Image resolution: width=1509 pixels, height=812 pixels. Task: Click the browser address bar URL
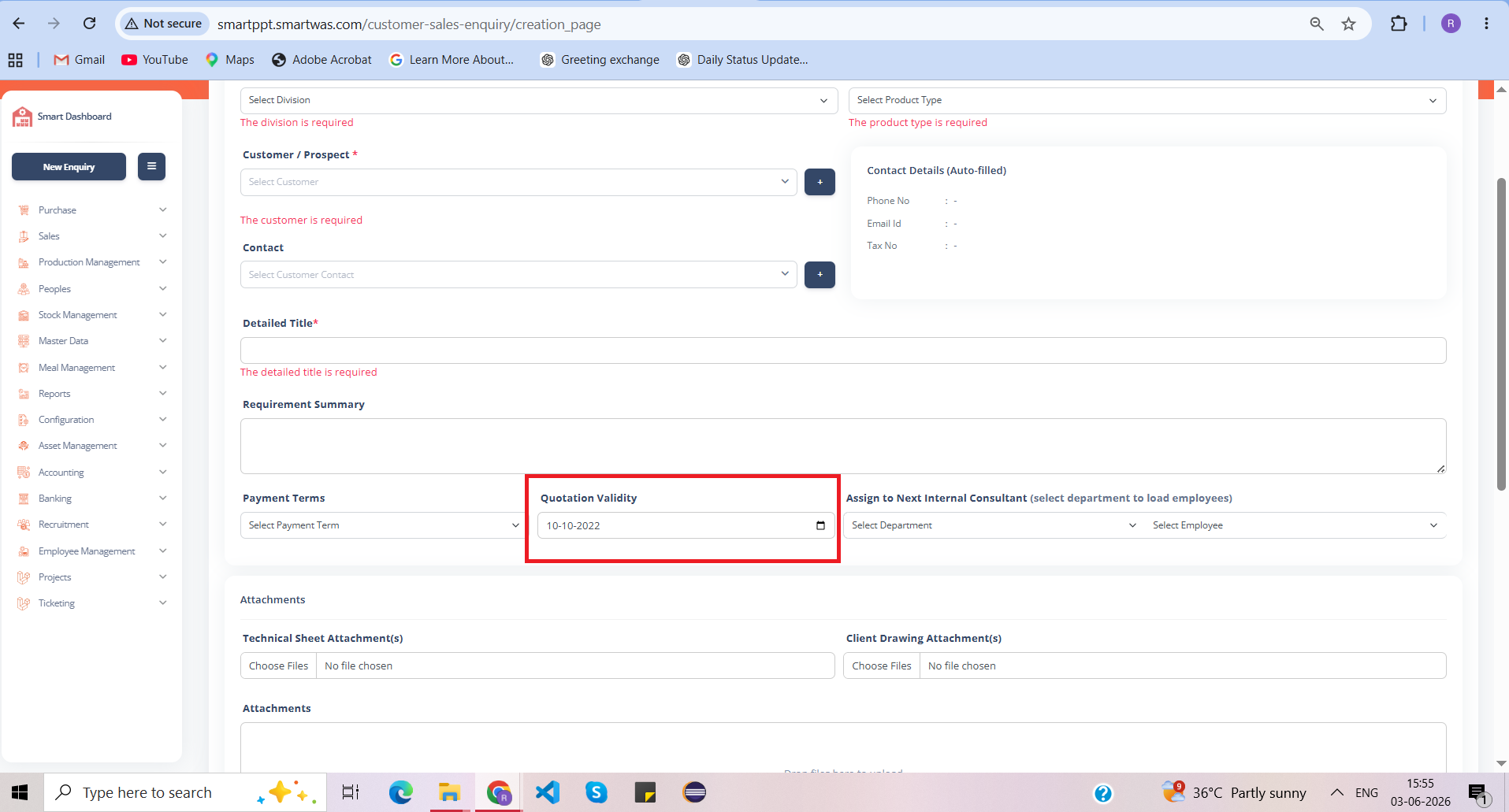click(409, 24)
